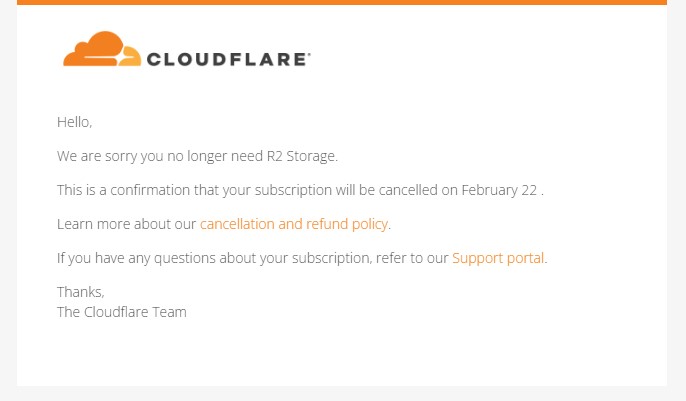Screen dimensions: 686x401
Task: Click the CLOUDFLARE wordmark text
Action: pos(227,59)
